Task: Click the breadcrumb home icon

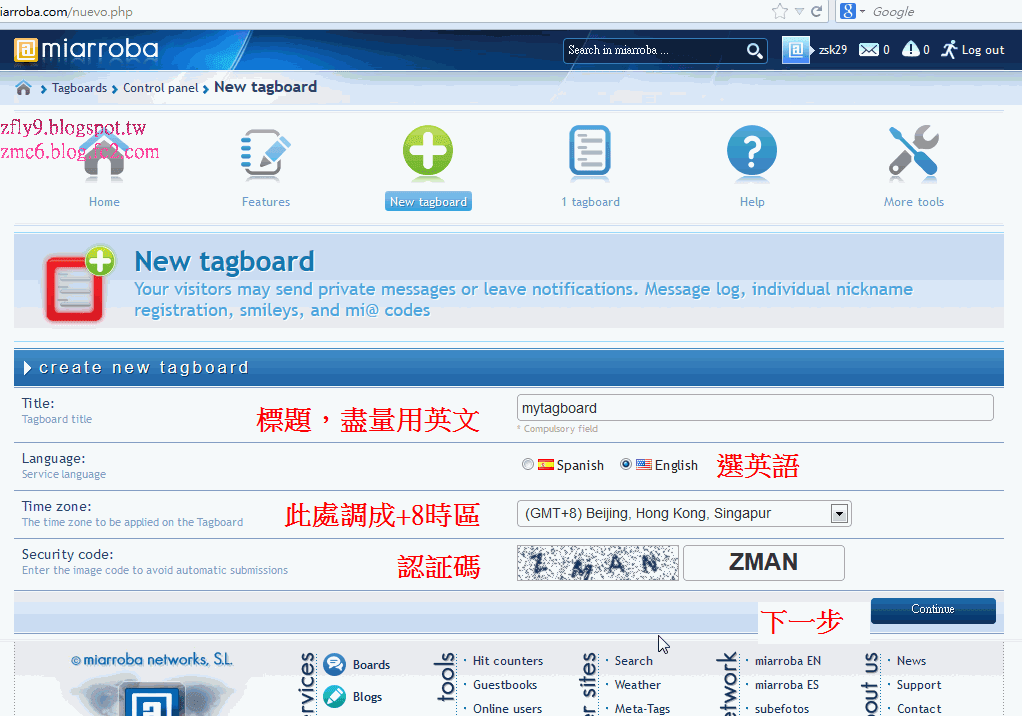Action: pos(23,88)
